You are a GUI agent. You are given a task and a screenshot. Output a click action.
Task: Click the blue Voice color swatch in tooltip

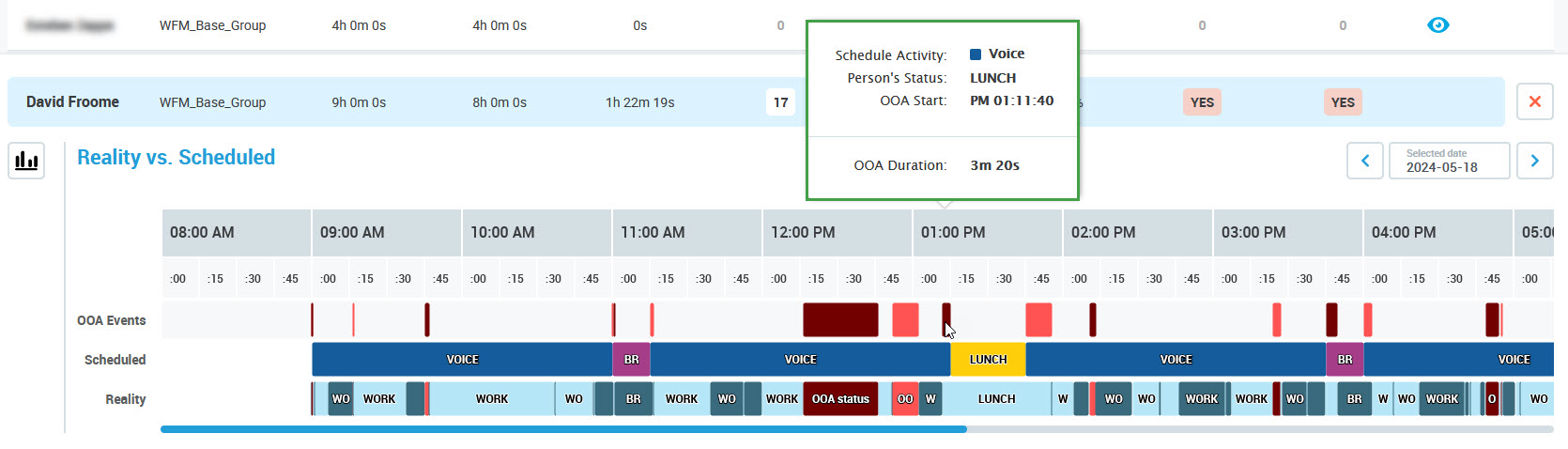(x=976, y=54)
